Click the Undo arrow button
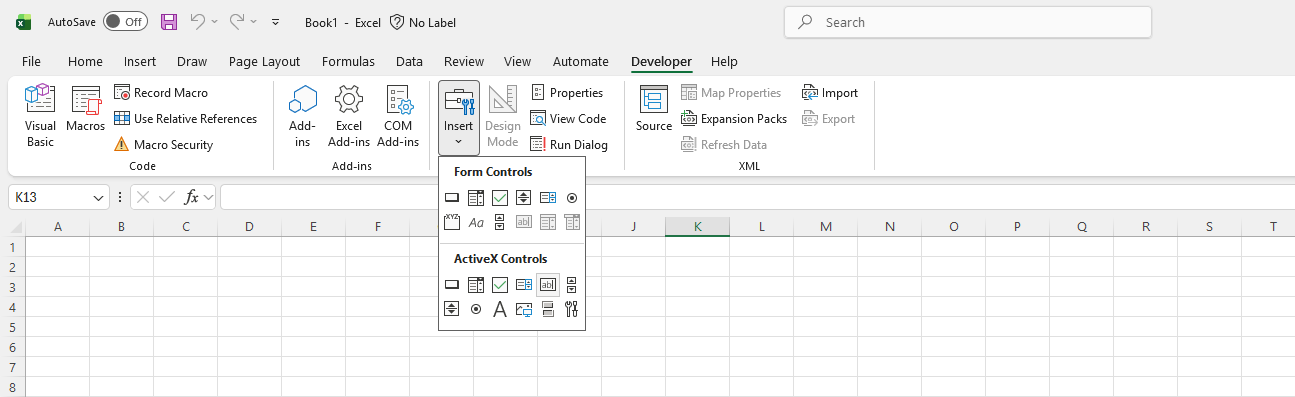This screenshot has width=1295, height=397. (198, 21)
